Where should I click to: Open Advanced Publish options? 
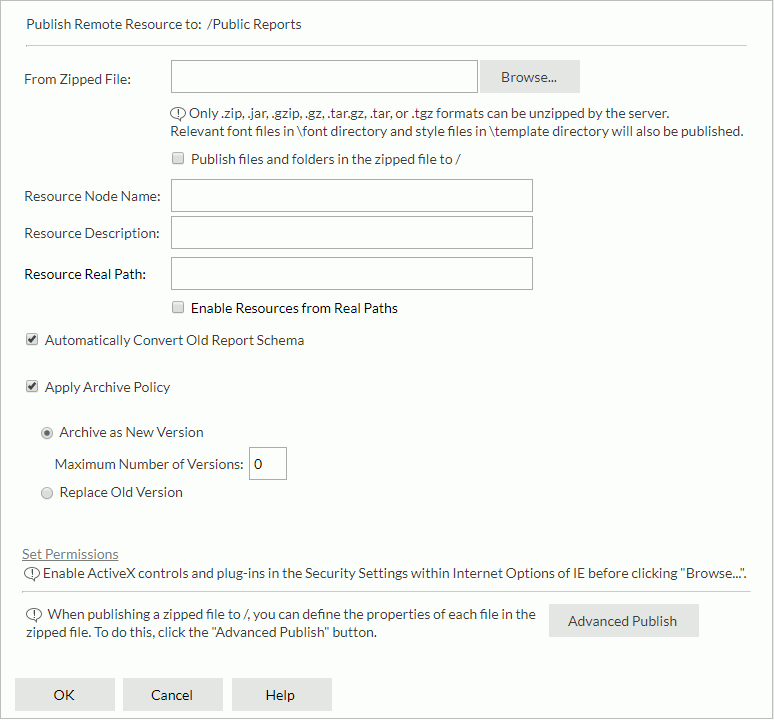623,621
